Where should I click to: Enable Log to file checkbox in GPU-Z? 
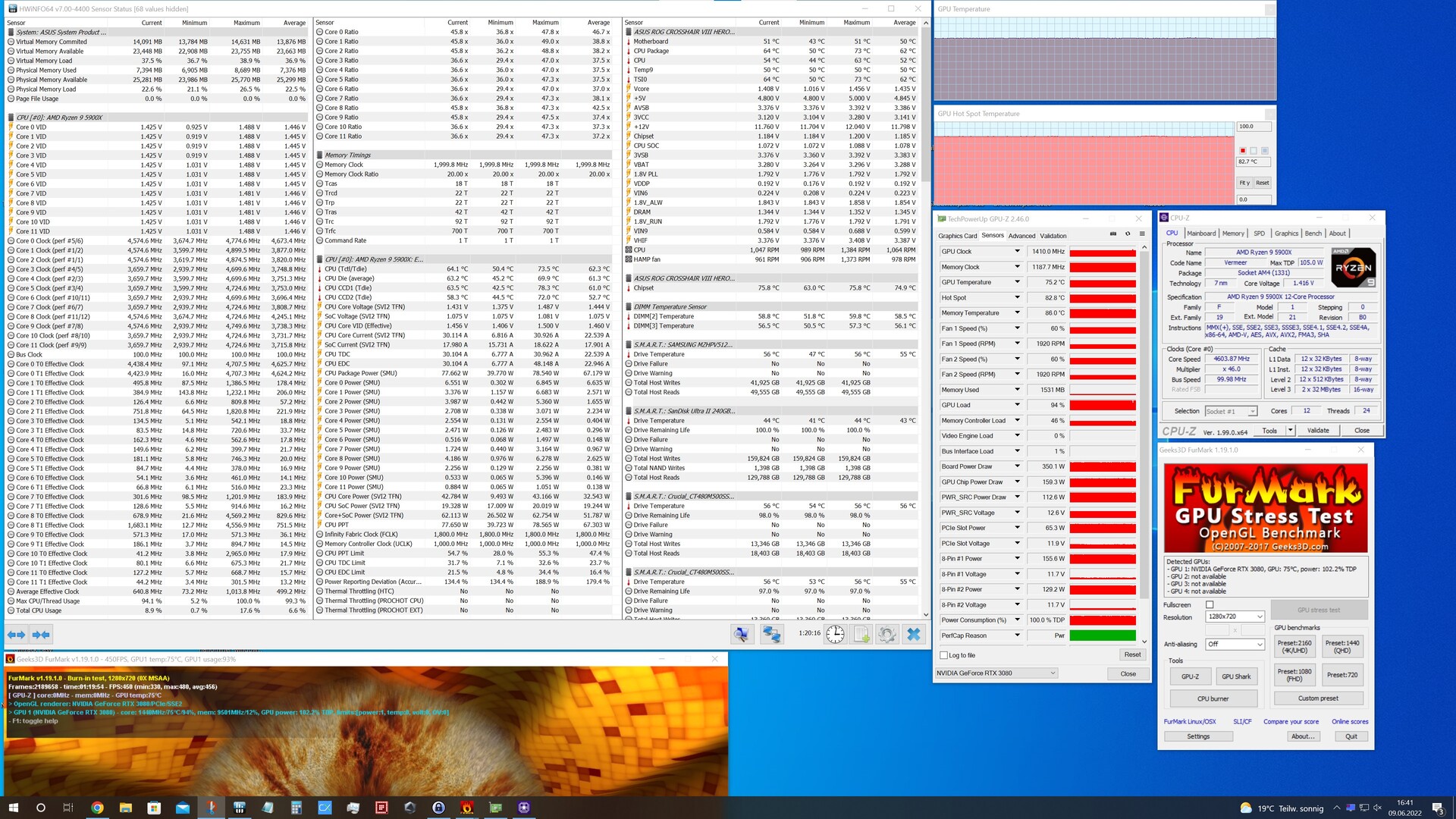pos(944,655)
